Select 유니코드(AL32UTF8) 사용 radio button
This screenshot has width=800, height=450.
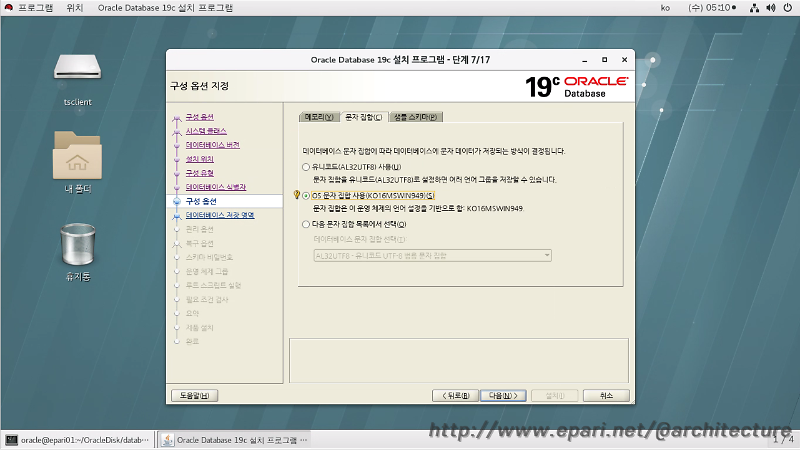point(306,167)
